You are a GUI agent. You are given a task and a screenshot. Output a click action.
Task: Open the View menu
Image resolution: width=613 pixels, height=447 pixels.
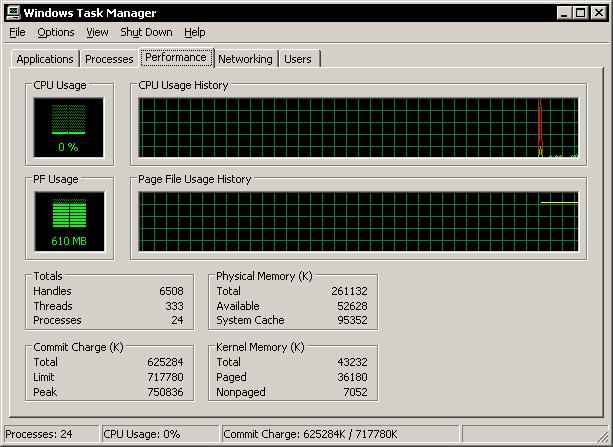[x=97, y=32]
